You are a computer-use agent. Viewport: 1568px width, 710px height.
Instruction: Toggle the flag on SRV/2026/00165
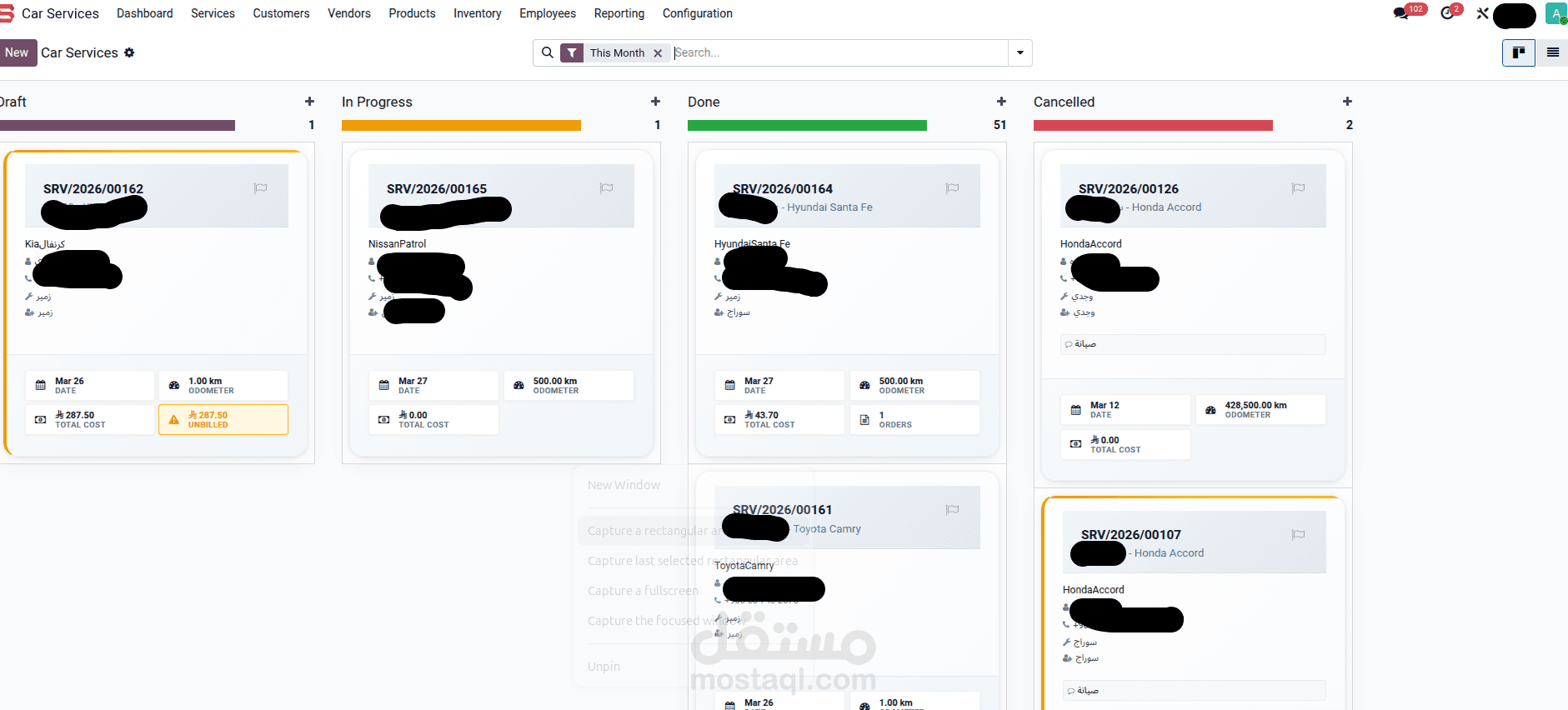[x=606, y=188]
